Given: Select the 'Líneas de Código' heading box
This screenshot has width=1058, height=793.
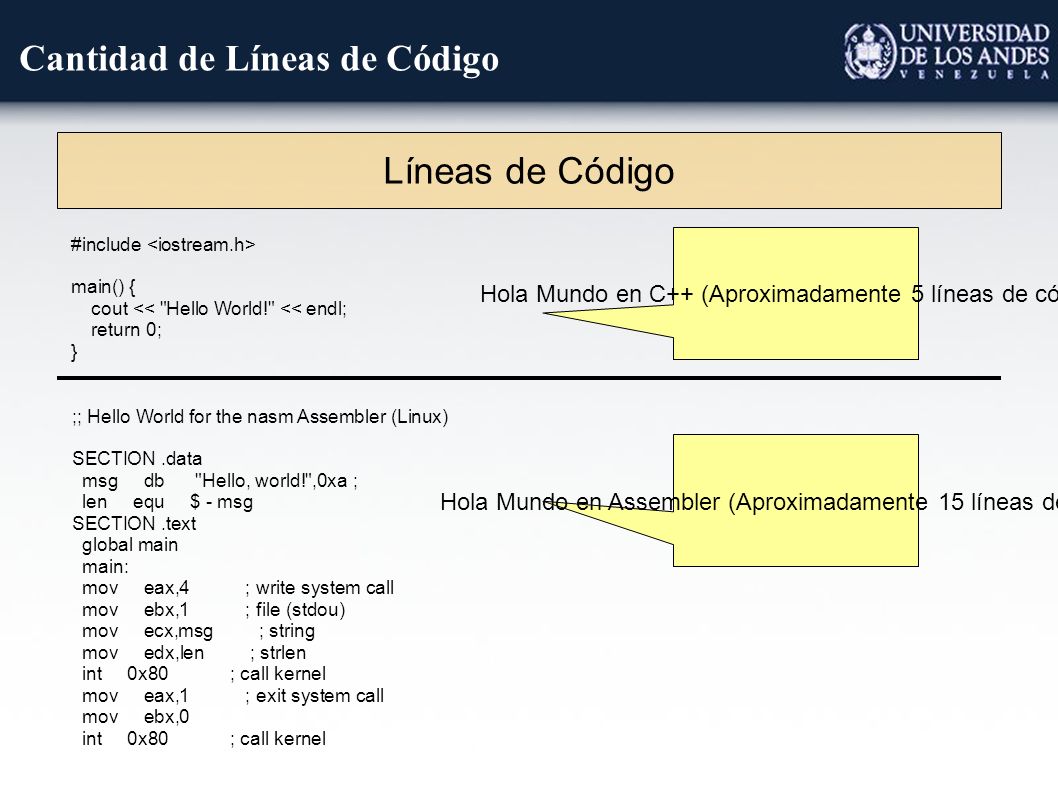Looking at the screenshot, I should pyautogui.click(x=529, y=170).
